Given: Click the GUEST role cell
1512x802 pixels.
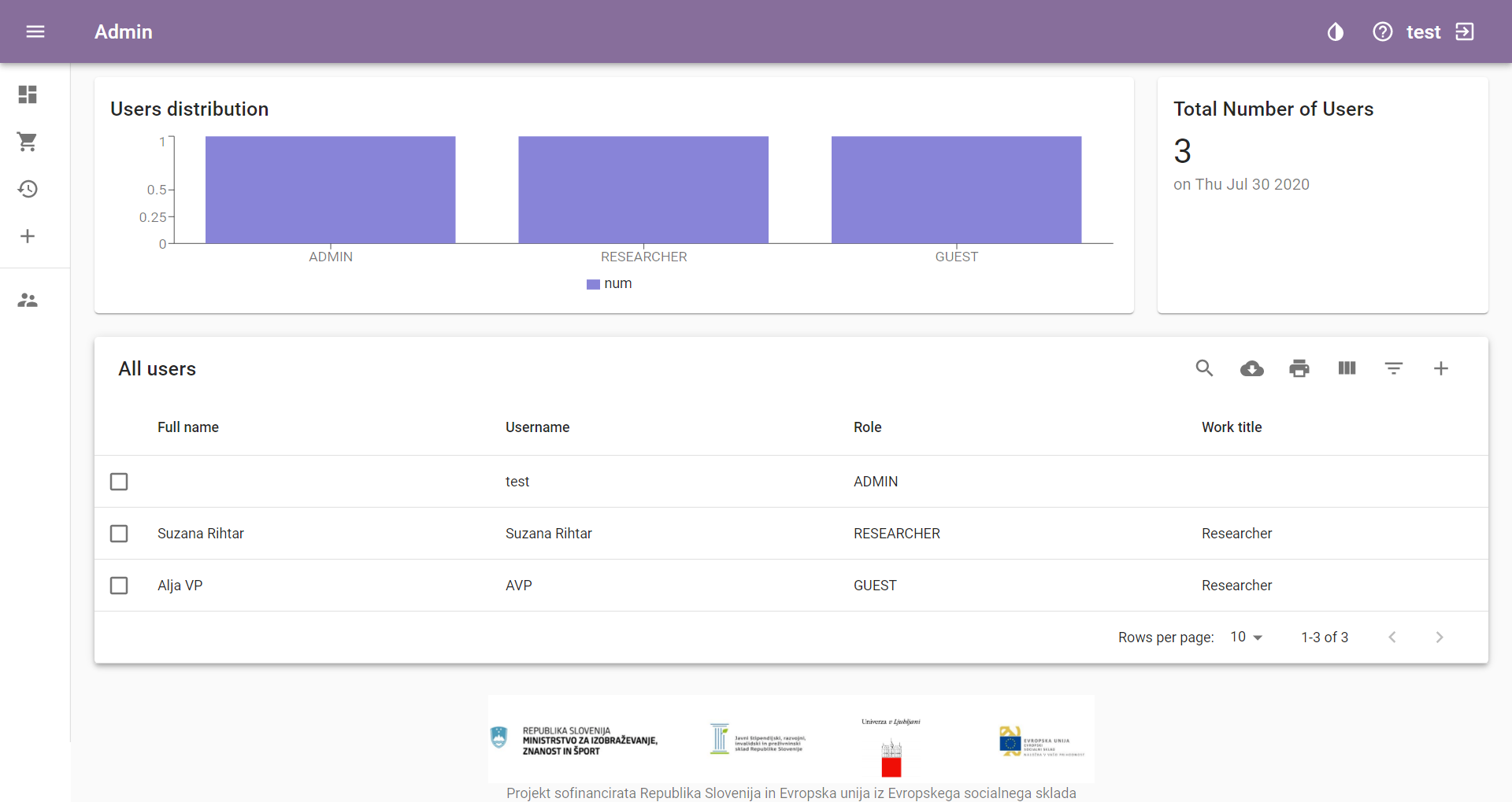Looking at the screenshot, I should click(875, 586).
